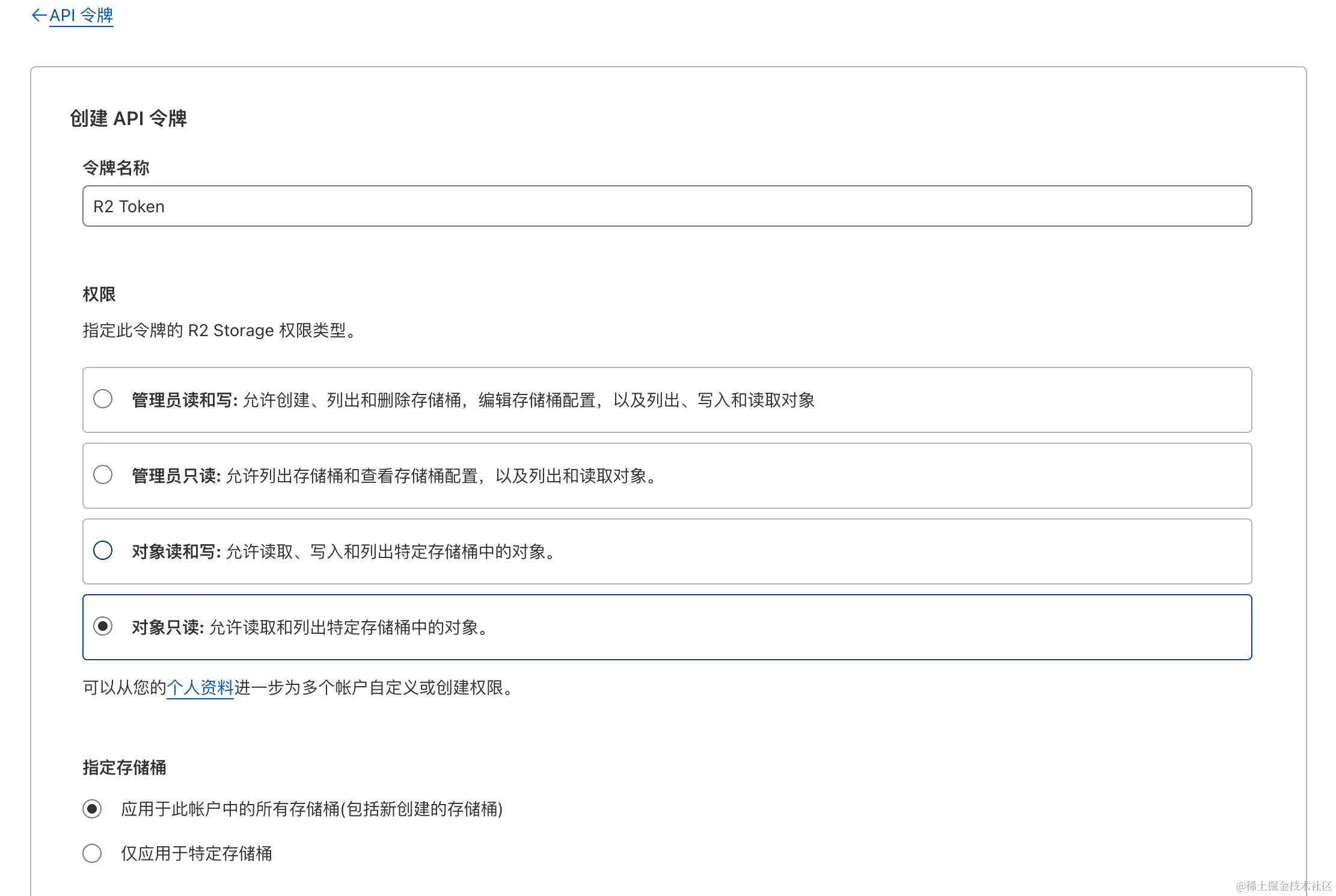1336x896 pixels.
Task: Click the 对象读和写 description text
Action: click(x=391, y=552)
